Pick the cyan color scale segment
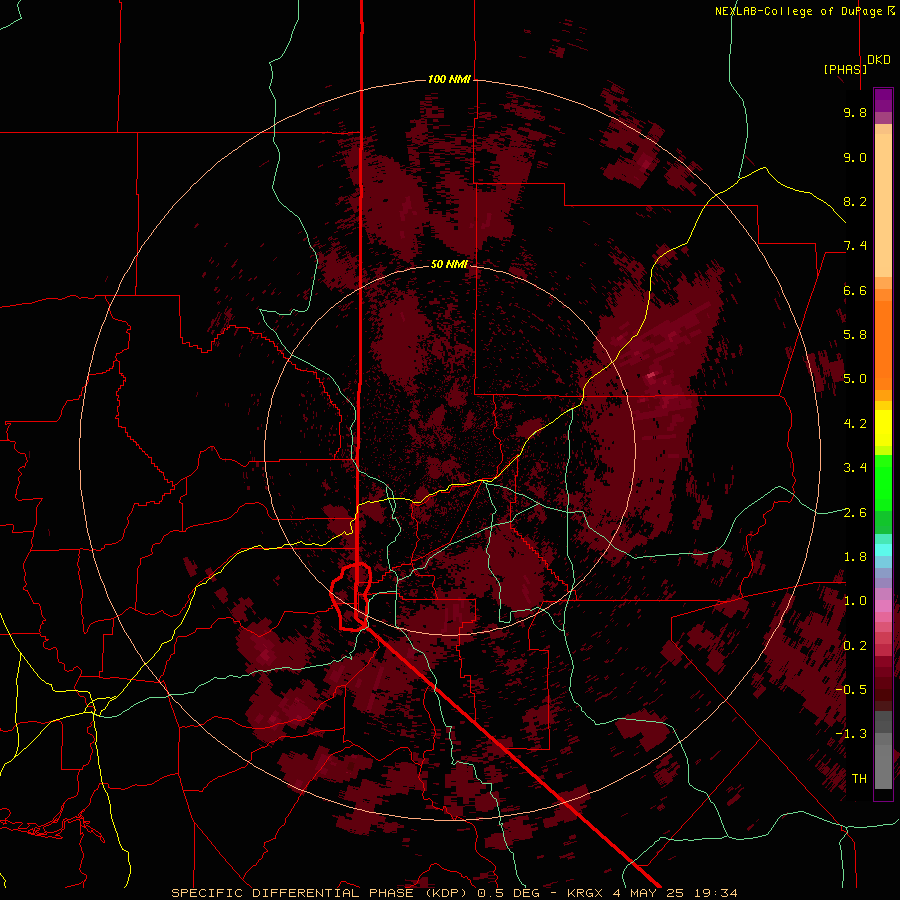 click(x=883, y=550)
